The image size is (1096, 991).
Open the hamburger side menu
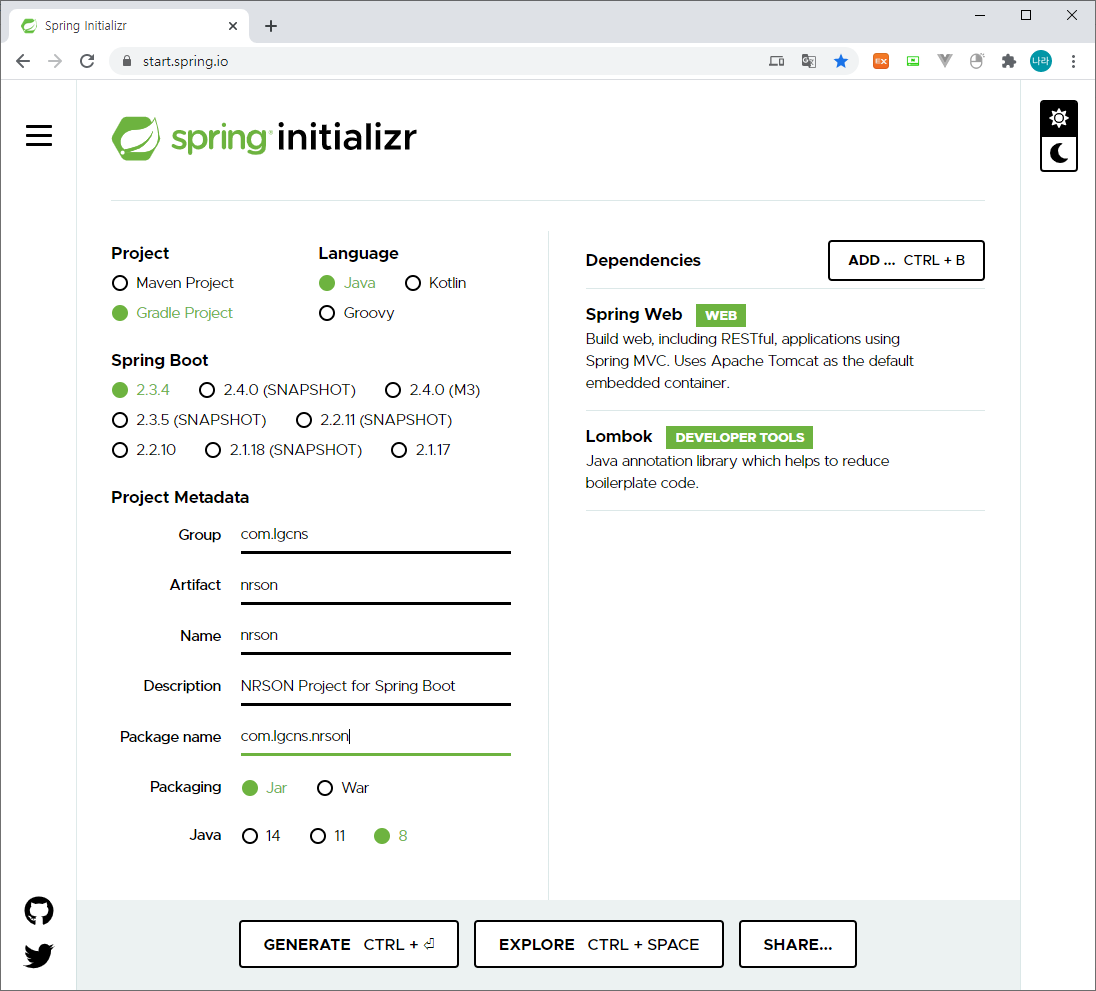pyautogui.click(x=39, y=136)
